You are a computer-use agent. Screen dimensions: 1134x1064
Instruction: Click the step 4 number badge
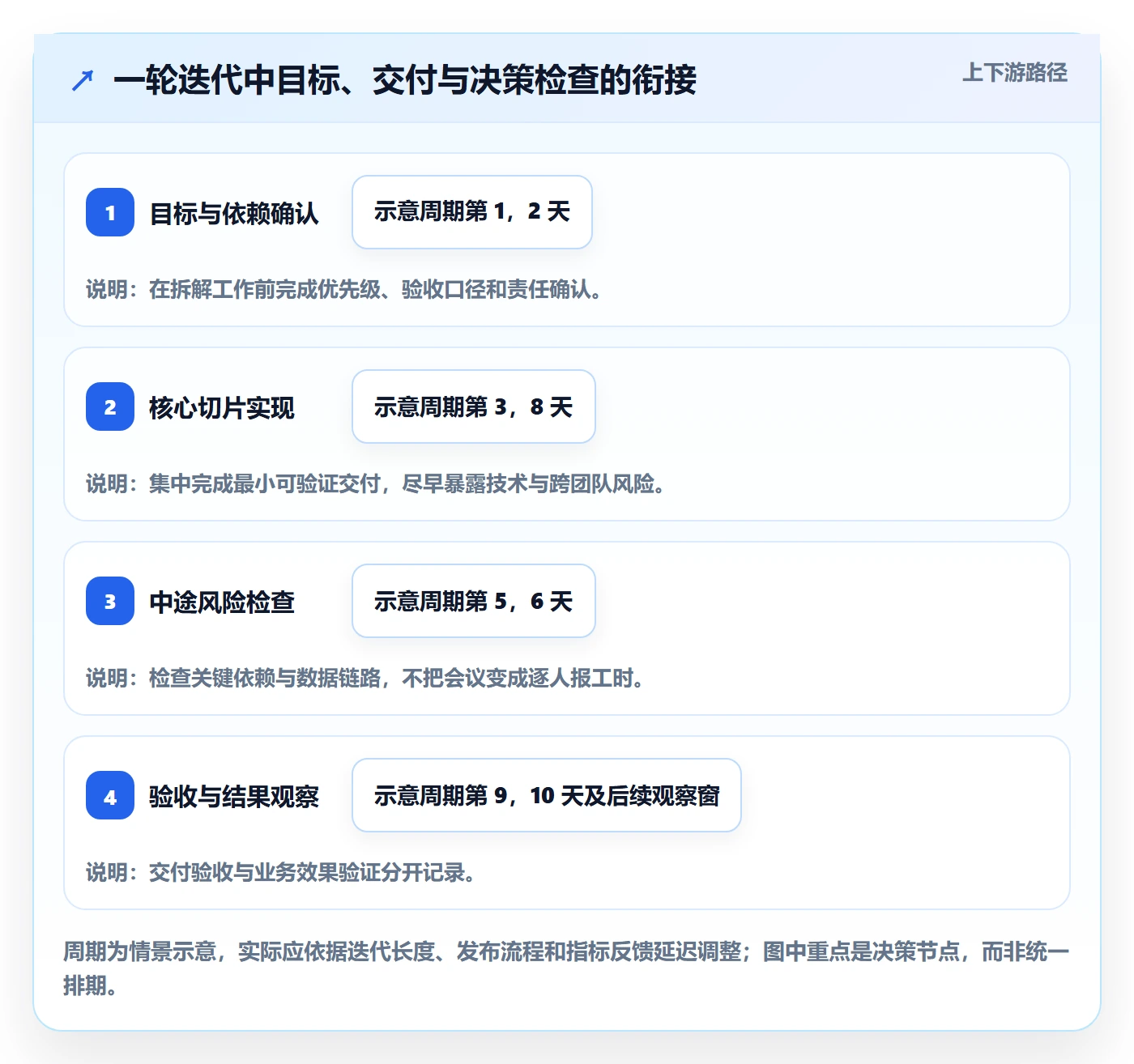click(110, 795)
